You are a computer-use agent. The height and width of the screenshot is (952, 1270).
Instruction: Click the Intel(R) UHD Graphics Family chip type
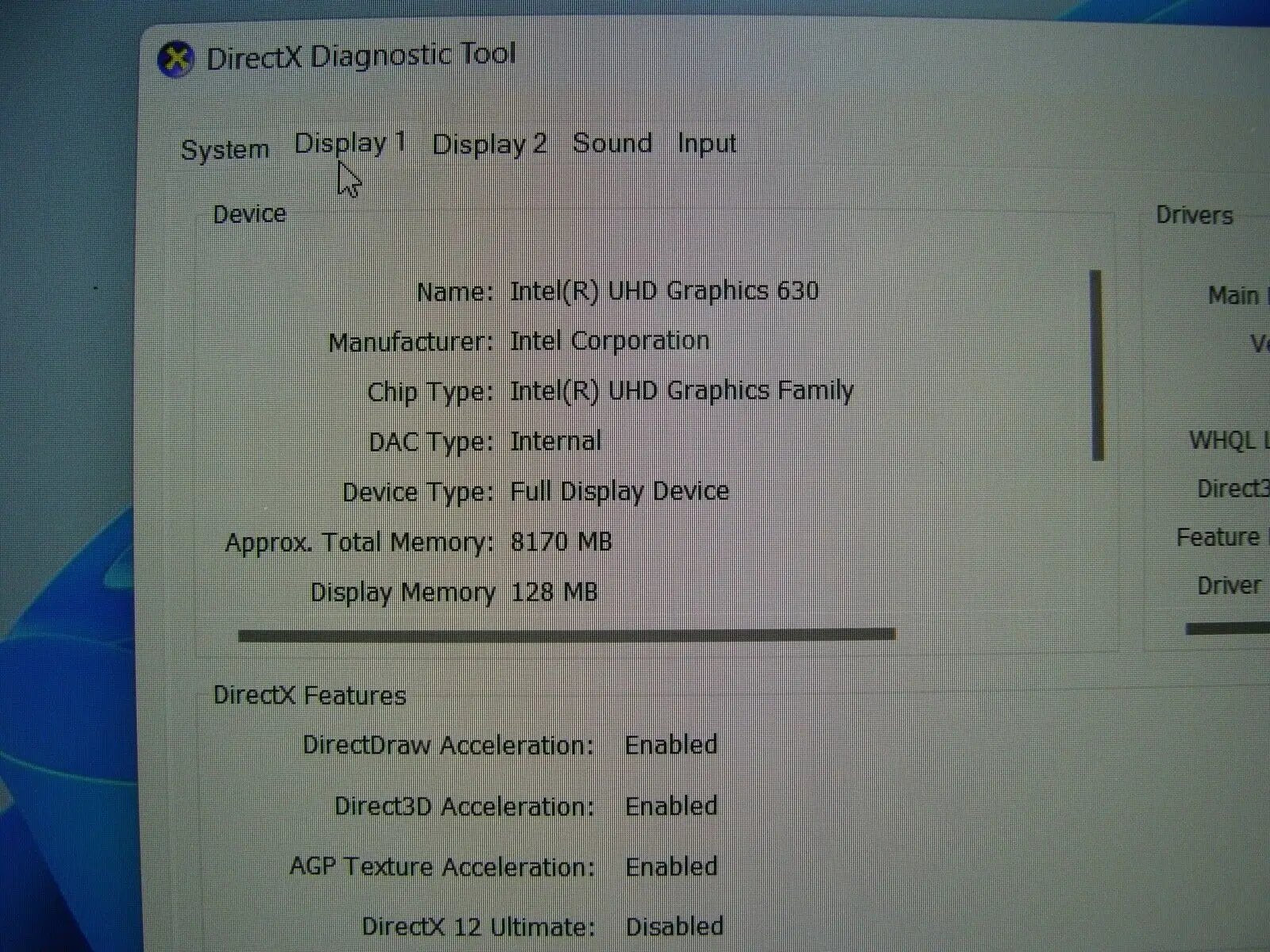[x=683, y=390]
